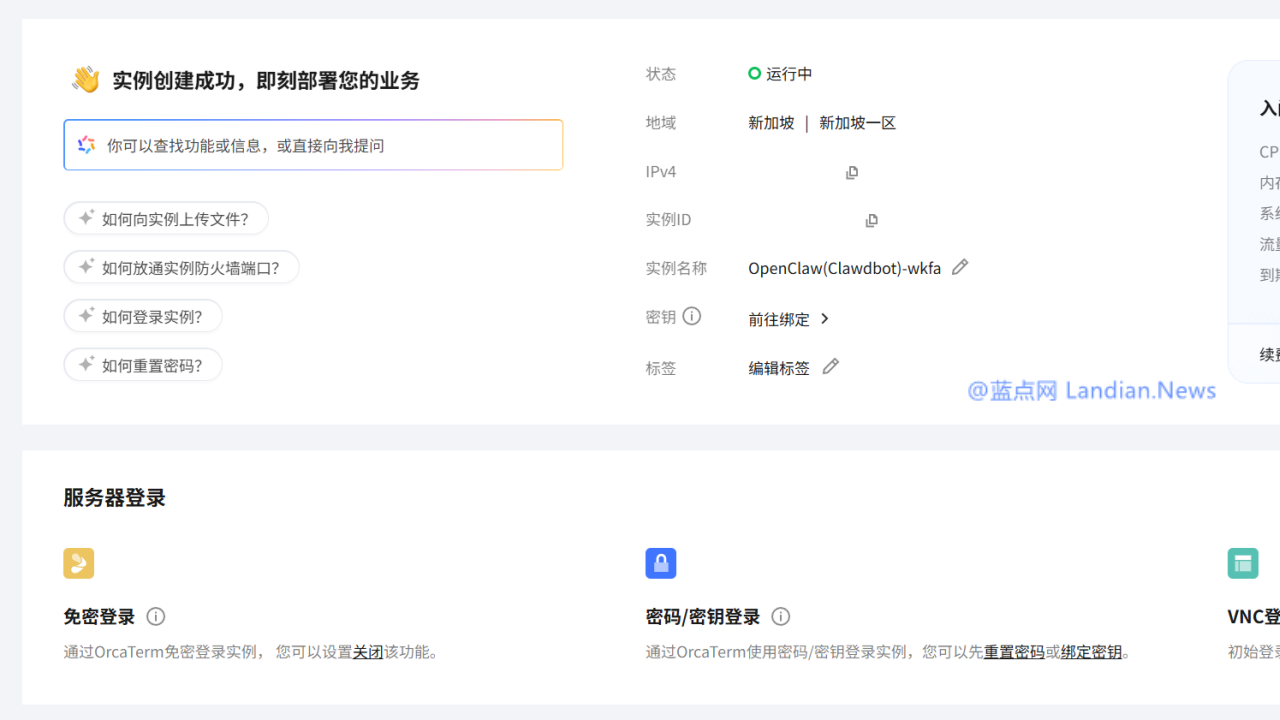Select the green VNC登录 terminal icon
The width and height of the screenshot is (1280, 720).
click(1242, 563)
